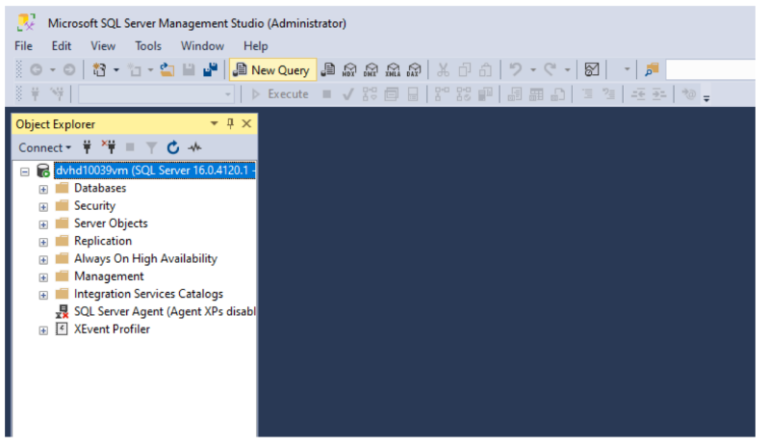This screenshot has height=447, width=768.
Task: Click the Disconnect plug icon in Object Explorer
Action: [108, 147]
